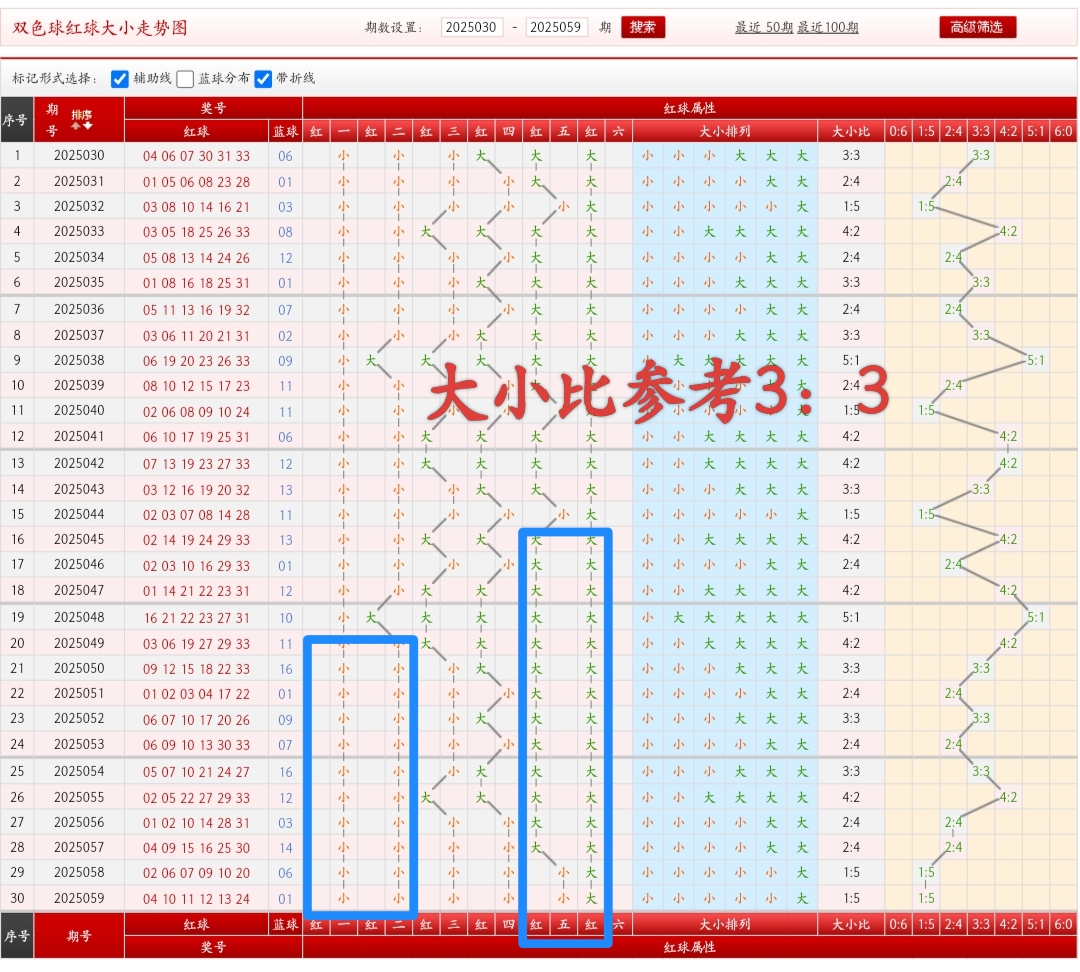The height and width of the screenshot is (972, 1080).
Task: Select period 2025059 cell
Action: 79,898
